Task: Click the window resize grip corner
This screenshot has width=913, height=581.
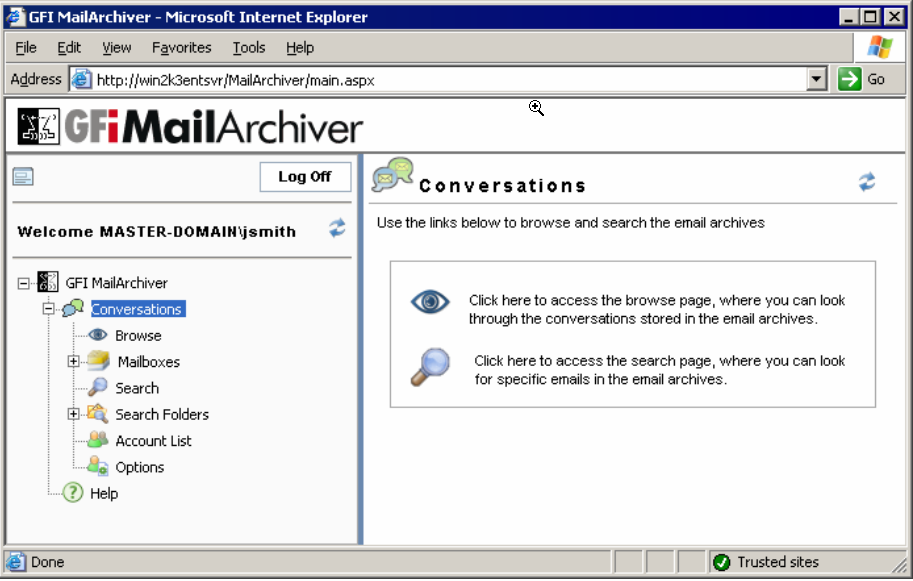Action: (x=900, y=564)
